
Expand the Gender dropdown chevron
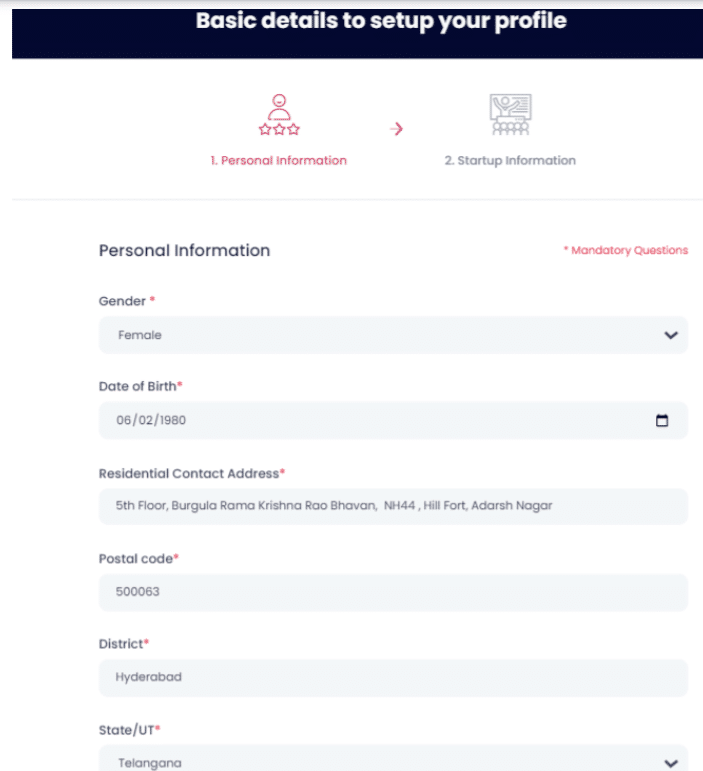(670, 336)
